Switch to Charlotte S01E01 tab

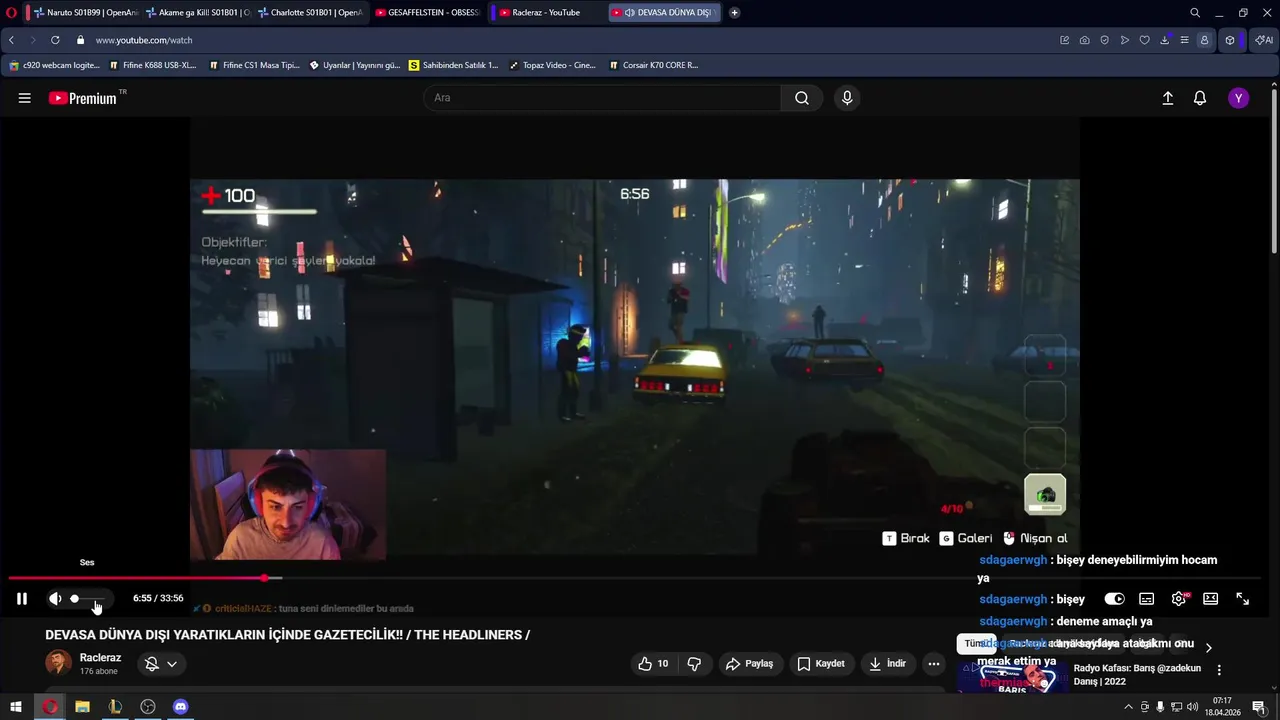pyautogui.click(x=308, y=13)
